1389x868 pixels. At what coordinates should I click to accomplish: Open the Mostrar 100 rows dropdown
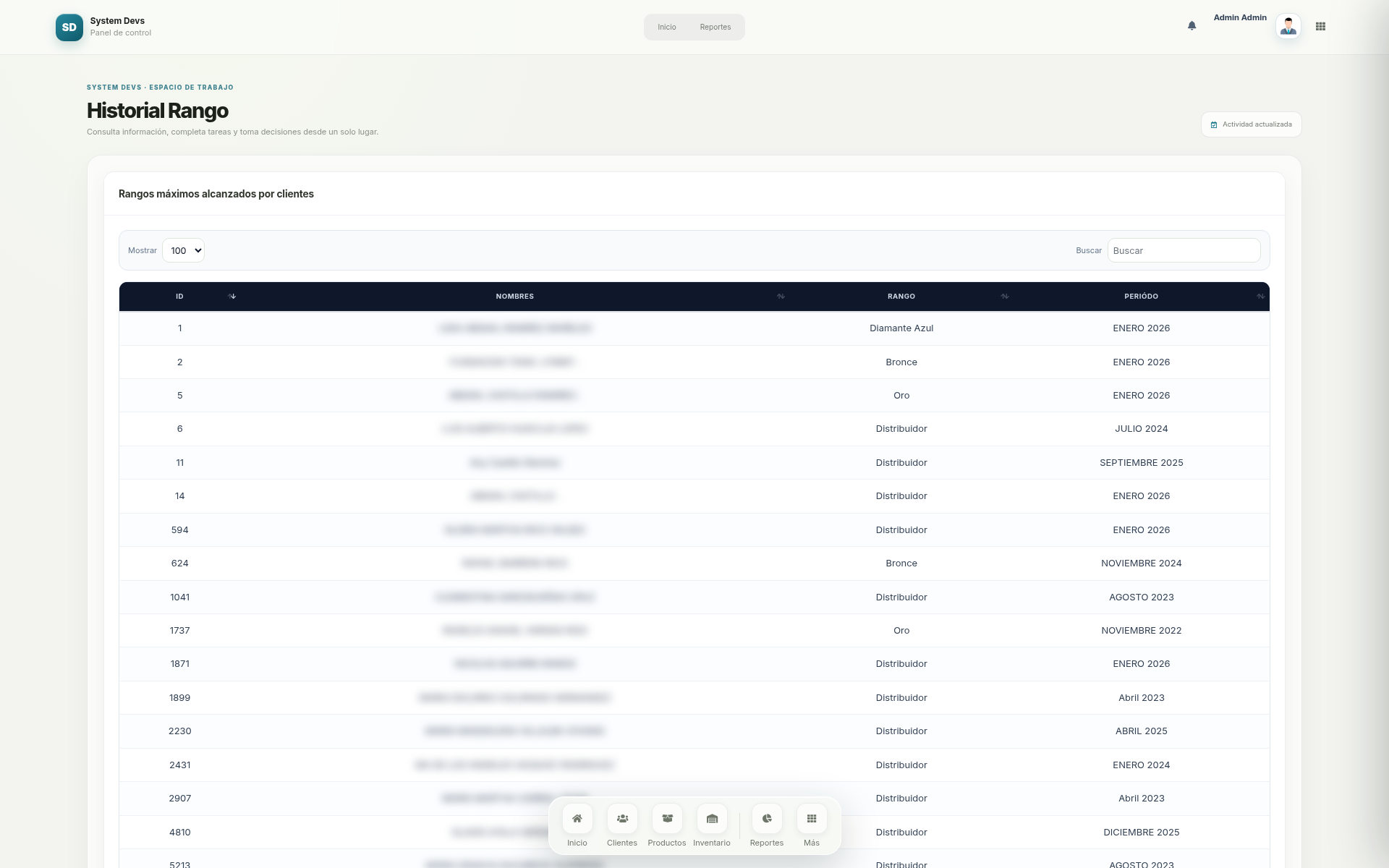pos(183,250)
